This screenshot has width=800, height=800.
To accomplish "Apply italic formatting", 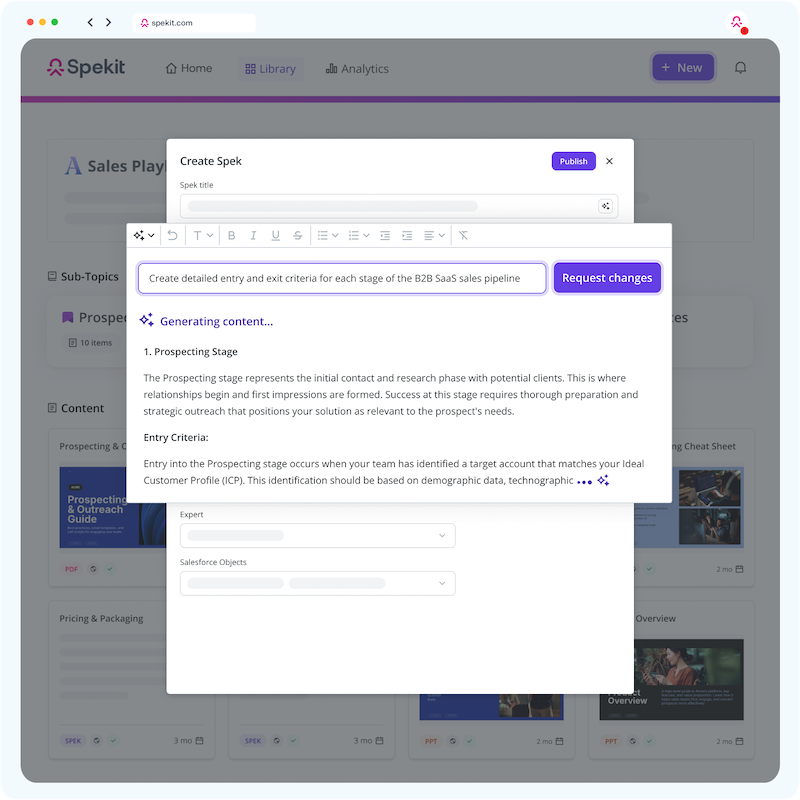I will pyautogui.click(x=253, y=235).
